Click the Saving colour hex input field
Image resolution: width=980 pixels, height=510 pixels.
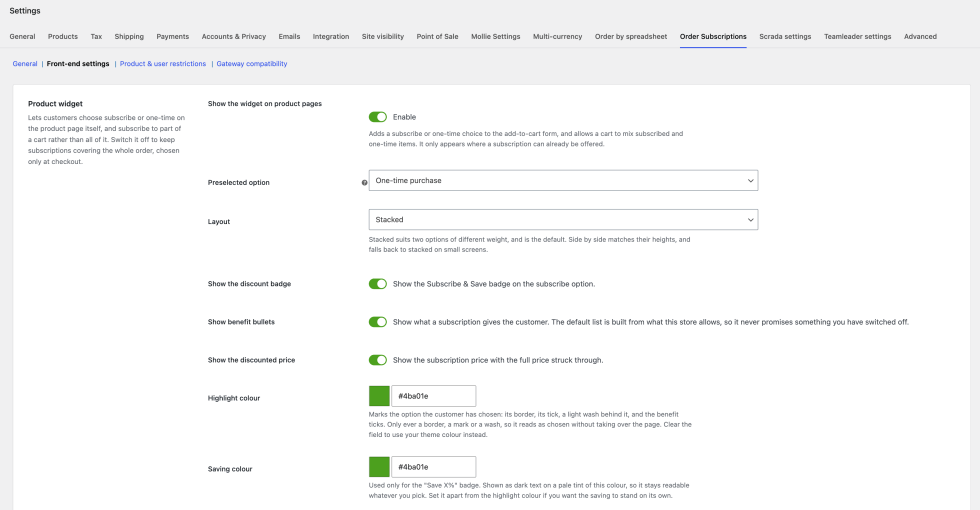(434, 467)
